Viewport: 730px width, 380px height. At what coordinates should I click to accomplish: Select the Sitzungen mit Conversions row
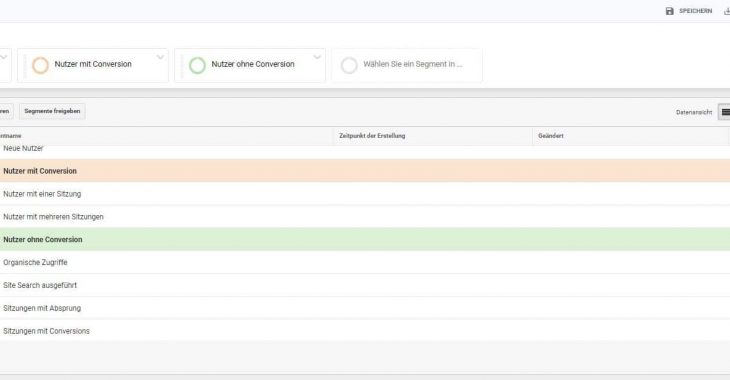click(x=365, y=331)
